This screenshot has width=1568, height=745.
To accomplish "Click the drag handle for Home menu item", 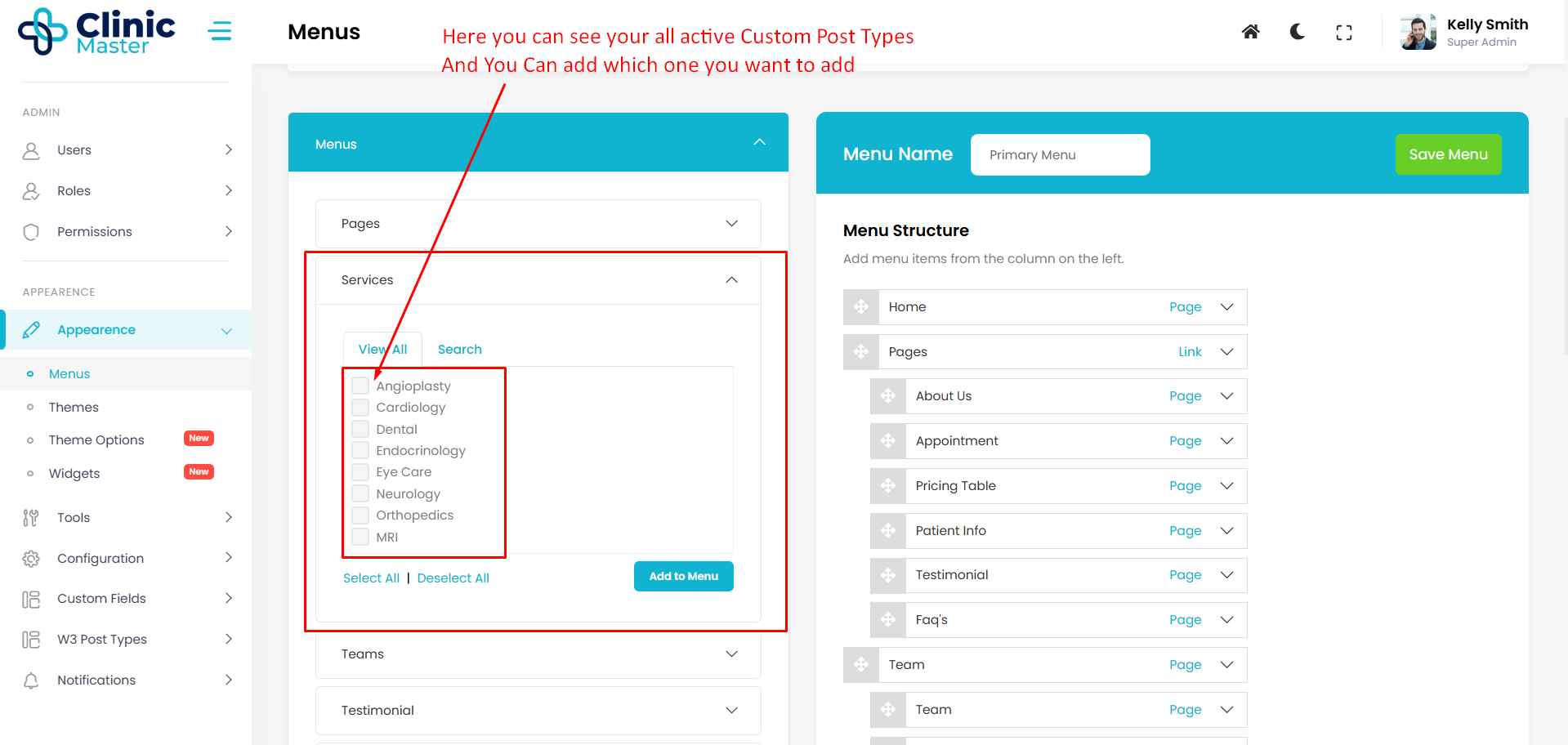I will coord(861,307).
